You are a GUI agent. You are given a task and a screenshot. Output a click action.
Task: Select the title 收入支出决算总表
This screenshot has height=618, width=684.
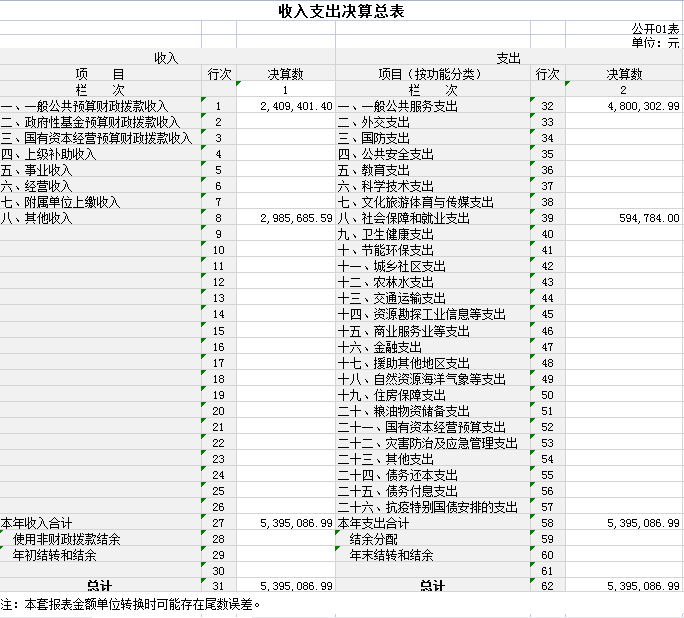click(x=342, y=11)
